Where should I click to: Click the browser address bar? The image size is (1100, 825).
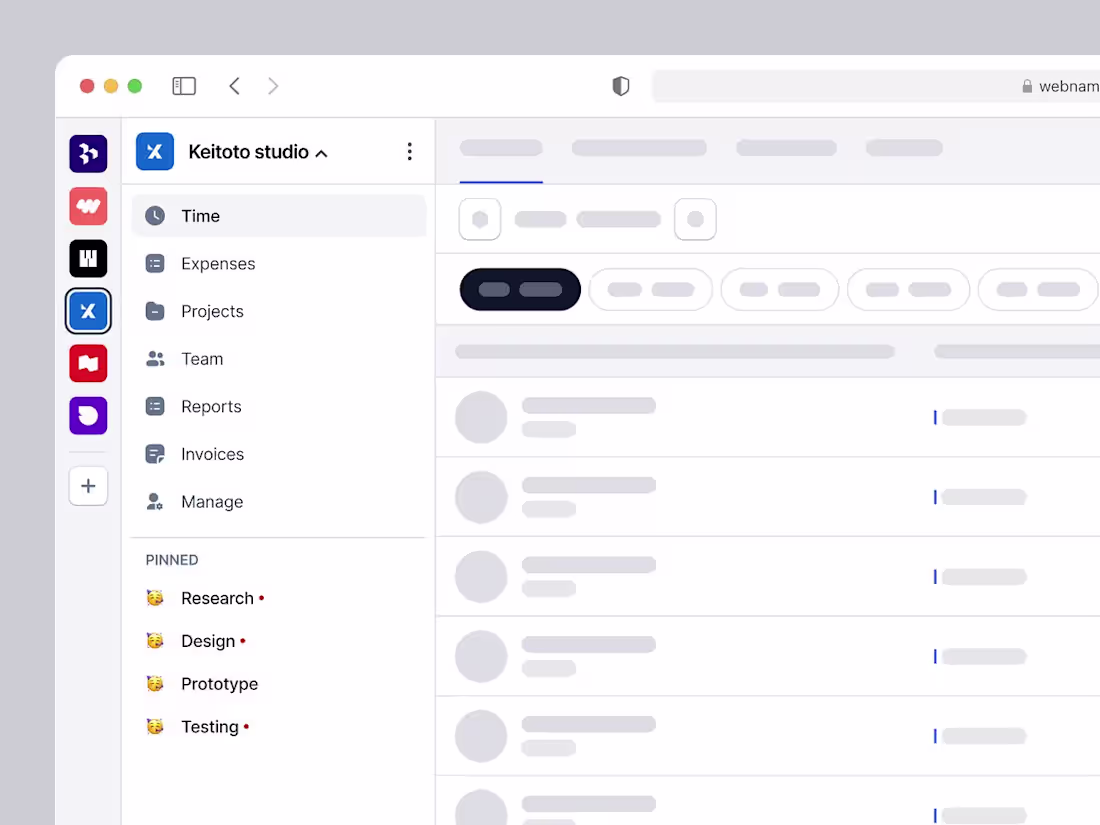[x=876, y=86]
